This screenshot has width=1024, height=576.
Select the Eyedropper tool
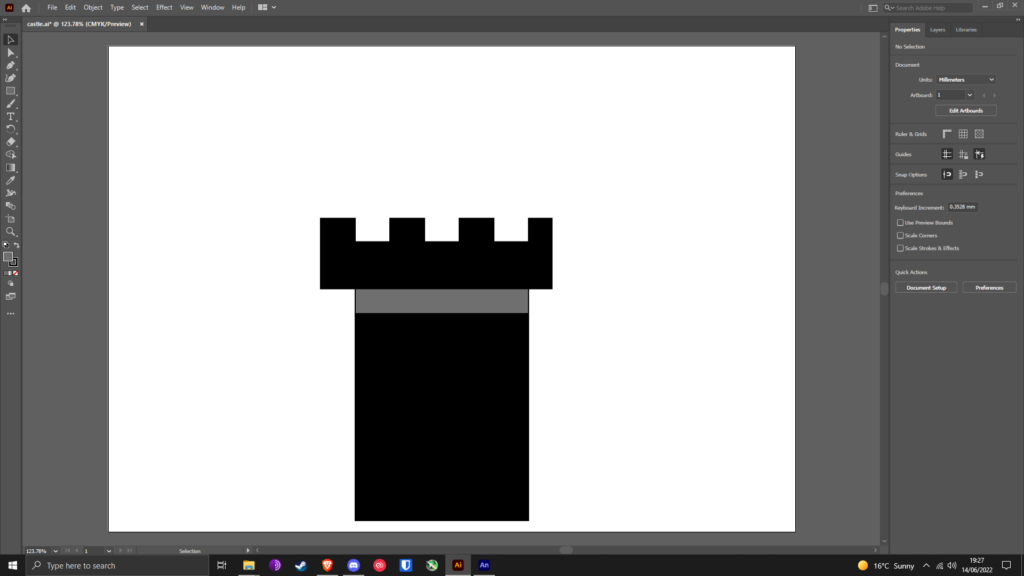click(10, 180)
